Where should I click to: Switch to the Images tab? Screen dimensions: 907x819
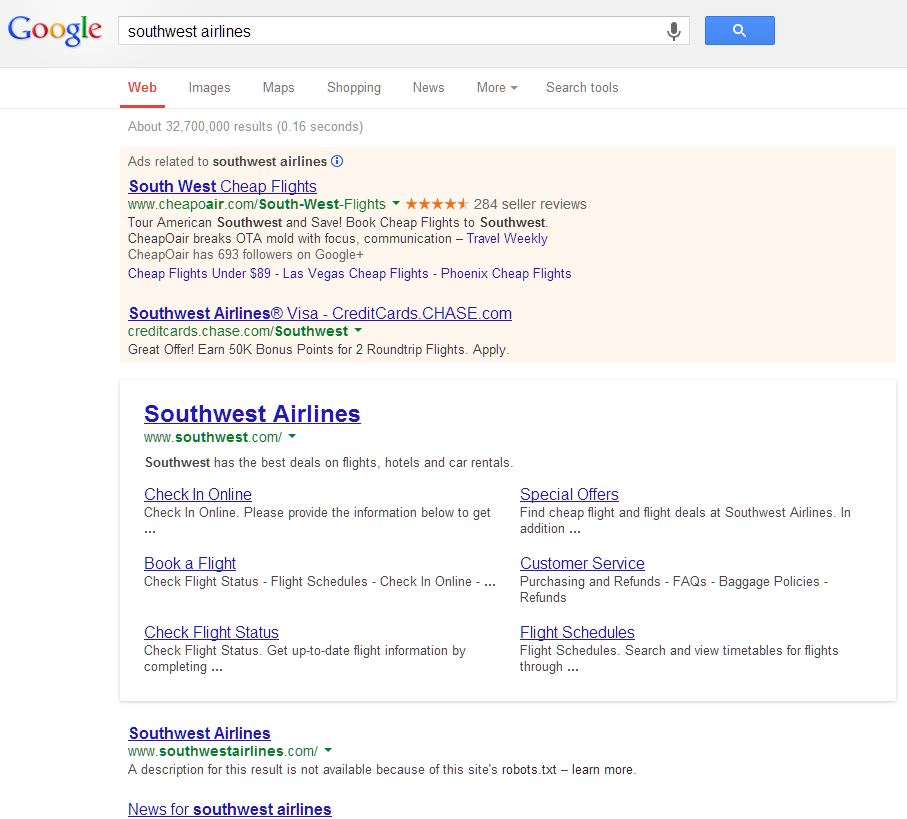209,87
